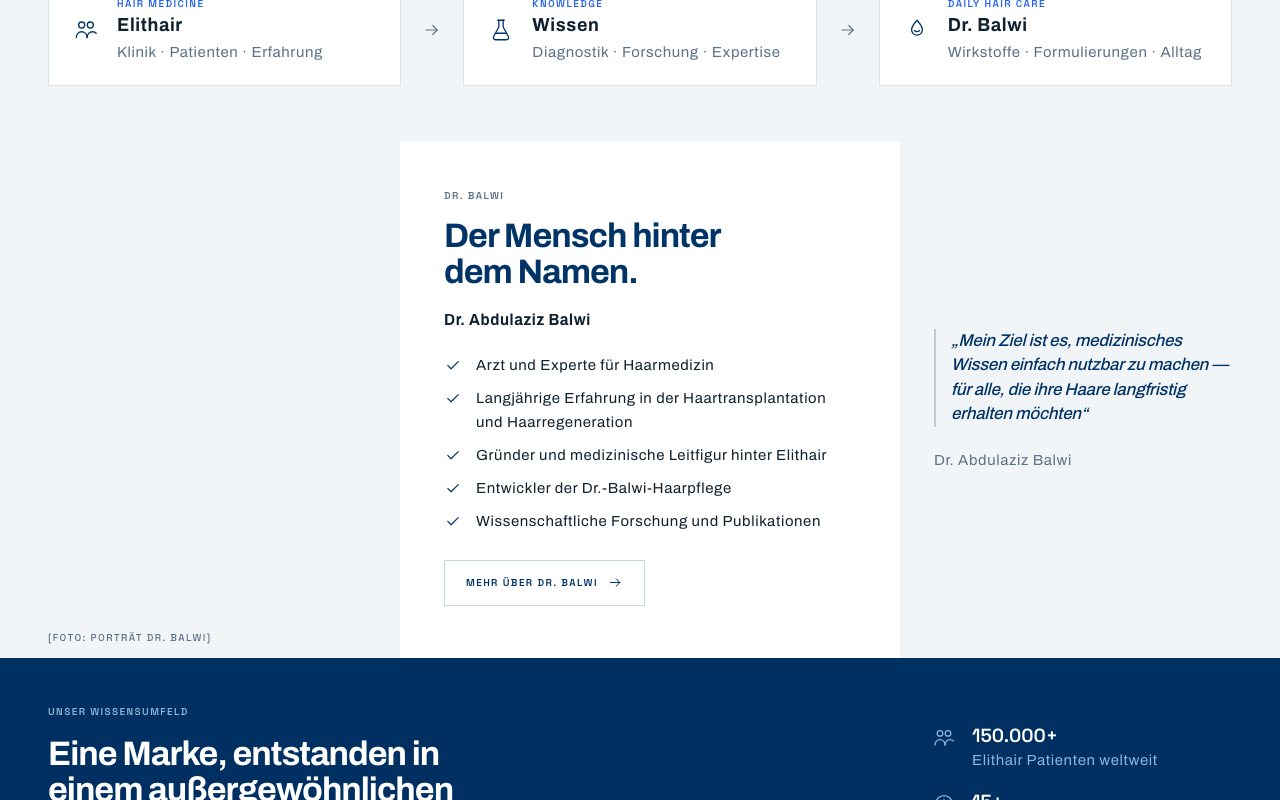The width and height of the screenshot is (1280, 800).
Task: Click text Wissenschaftliche Forschung und Publikationen
Action: [648, 522]
